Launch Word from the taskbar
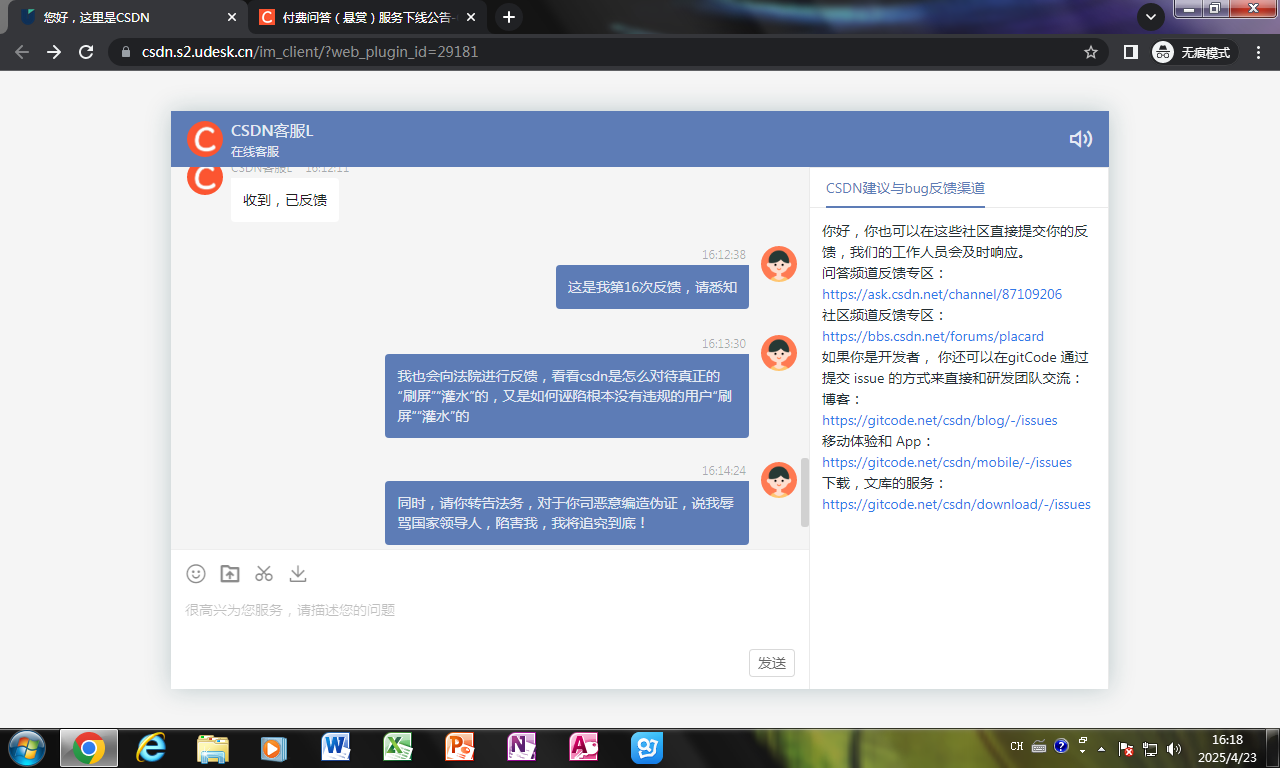Screen dimensions: 1280x768 point(336,748)
